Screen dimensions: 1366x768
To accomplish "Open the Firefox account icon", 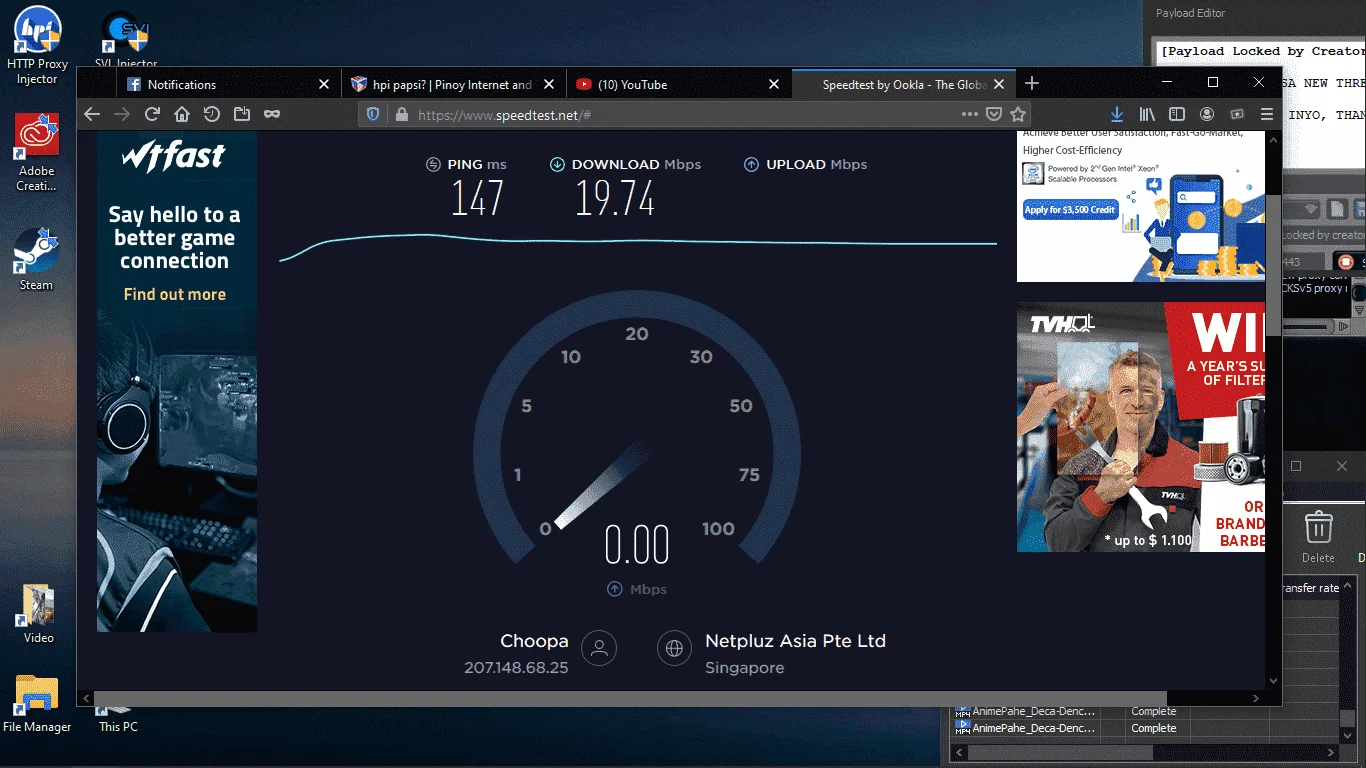I will click(1207, 115).
